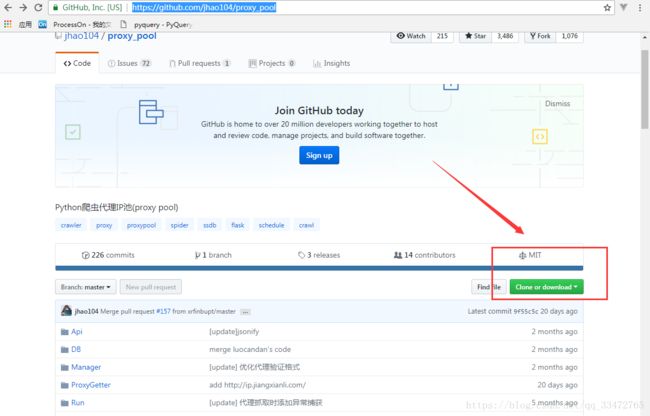Open proxy_pool repository title link
This screenshot has width=650, height=416.
tap(132, 36)
